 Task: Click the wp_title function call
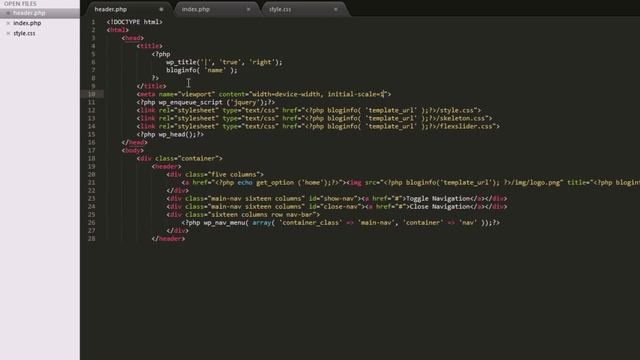click(x=224, y=62)
